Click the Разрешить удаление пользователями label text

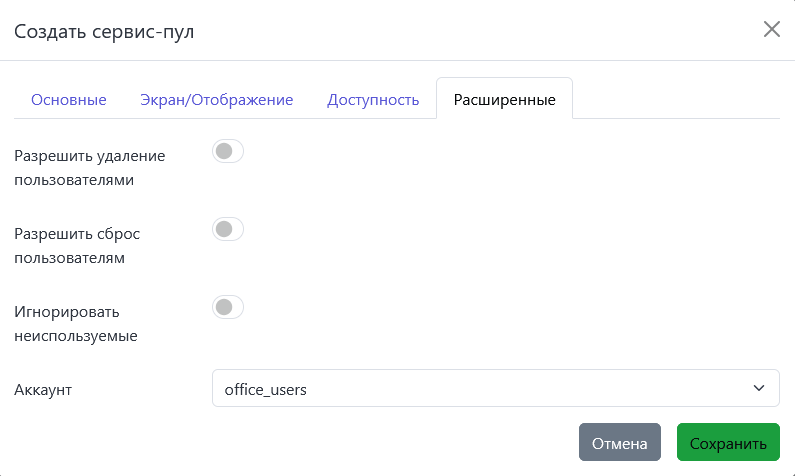click(x=90, y=168)
